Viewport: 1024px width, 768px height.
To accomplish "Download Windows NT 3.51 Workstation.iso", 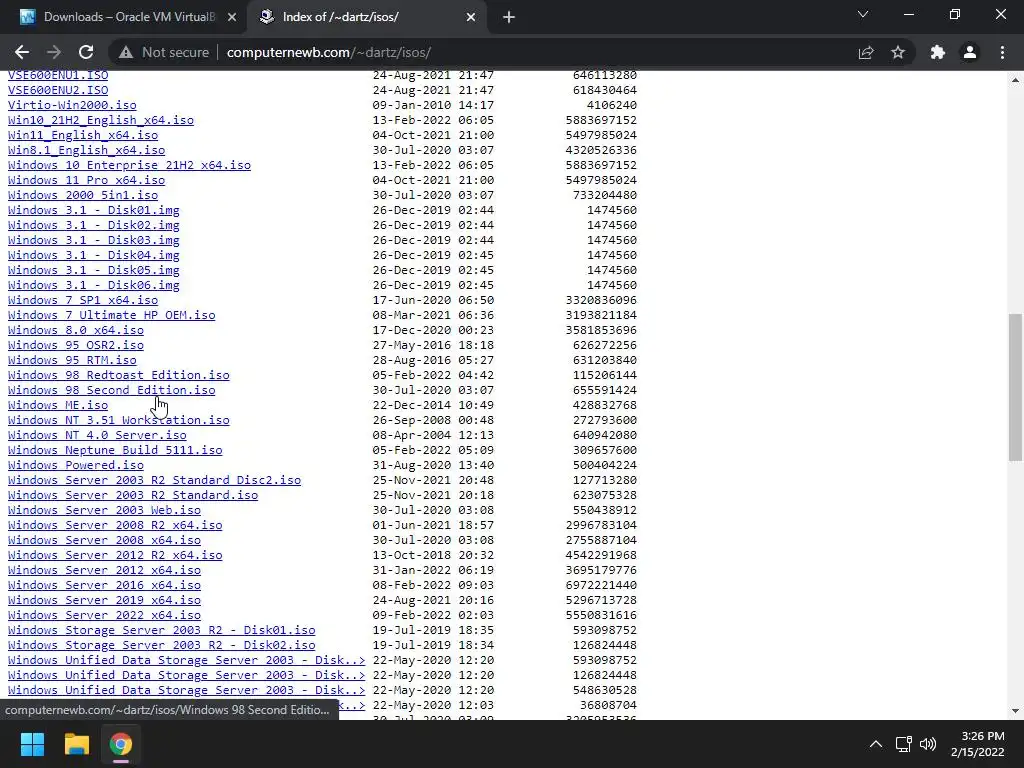I will 118,421.
